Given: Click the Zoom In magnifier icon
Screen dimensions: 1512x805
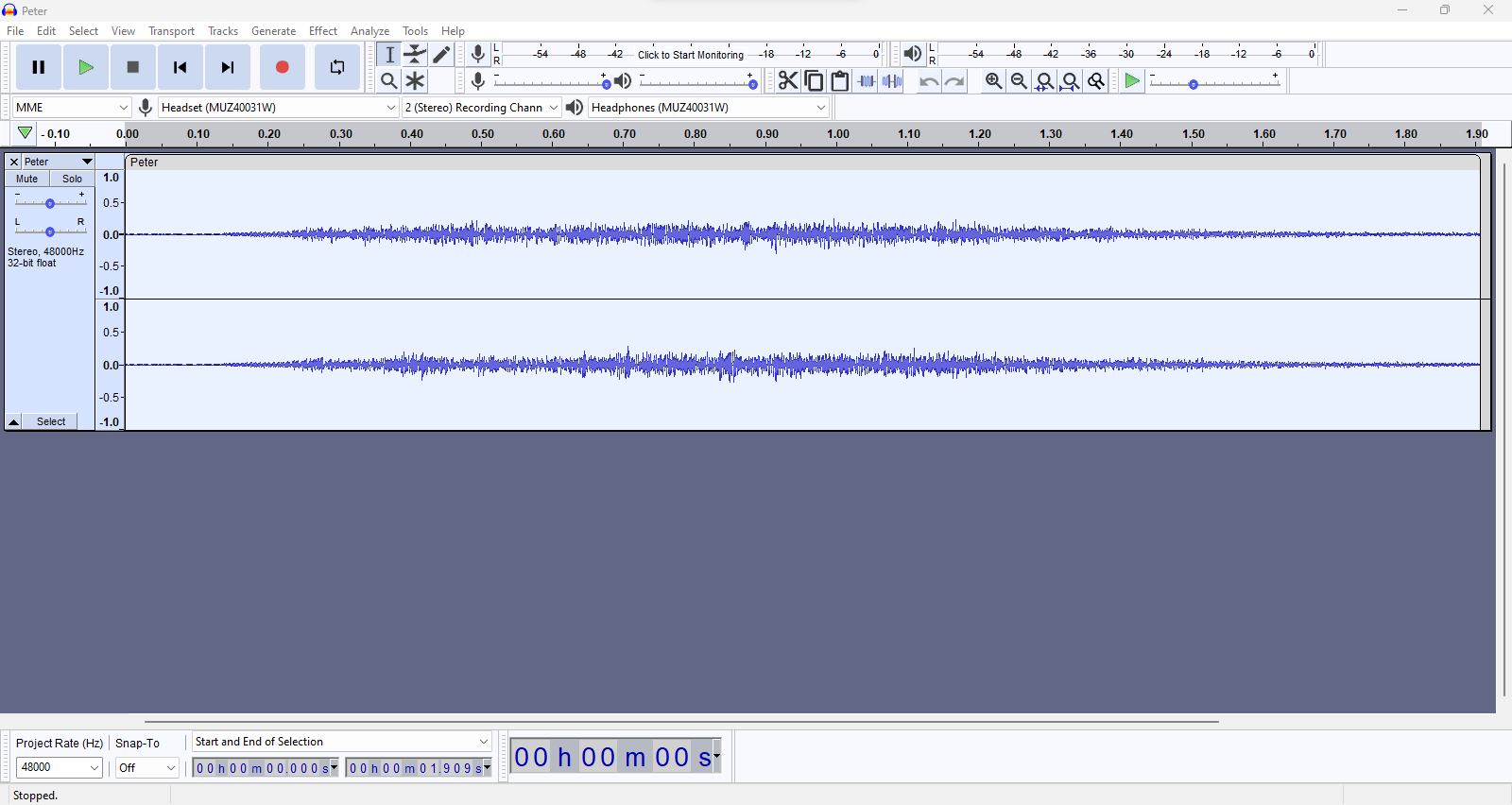Looking at the screenshot, I should pos(993,81).
